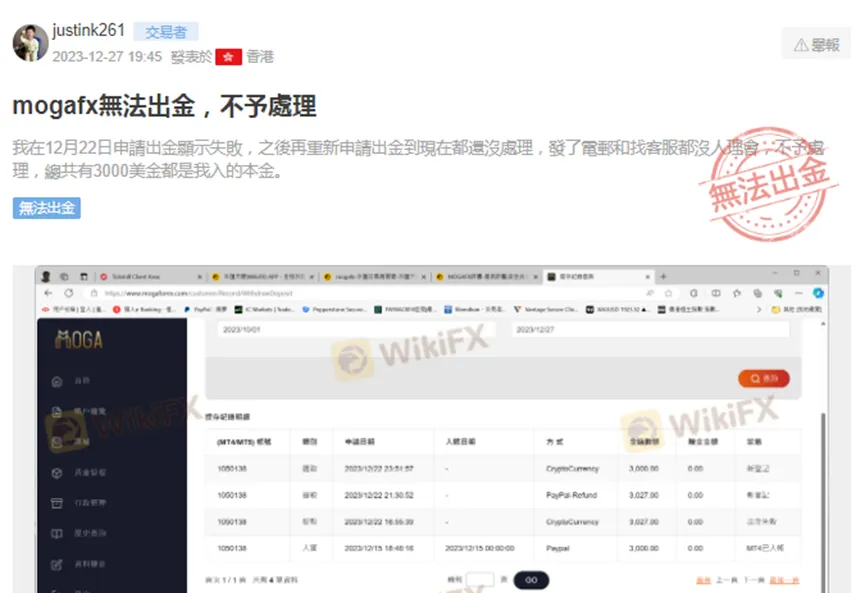Switch to the Scandi Client Area tab
Viewport: 865px width, 593px height.
coord(149,276)
